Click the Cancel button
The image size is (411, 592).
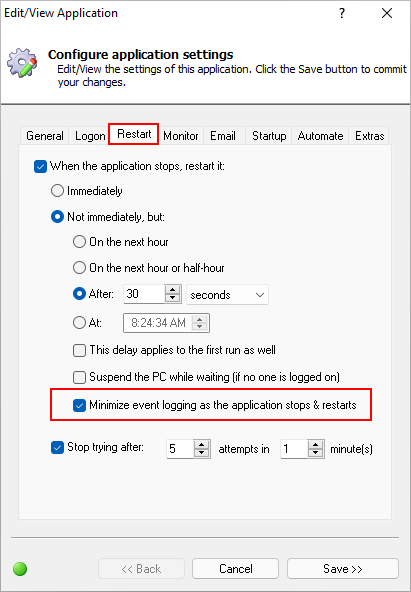click(236, 569)
